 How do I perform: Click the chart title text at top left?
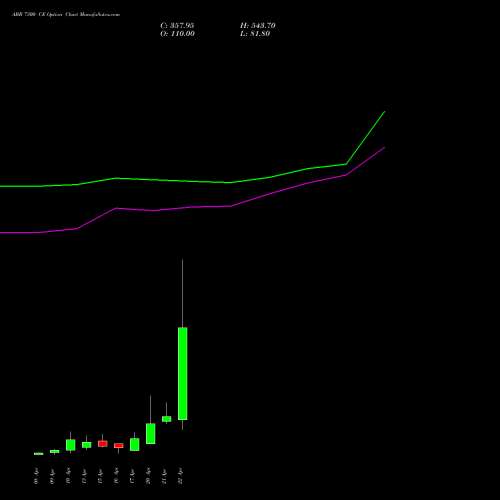tap(66, 15)
